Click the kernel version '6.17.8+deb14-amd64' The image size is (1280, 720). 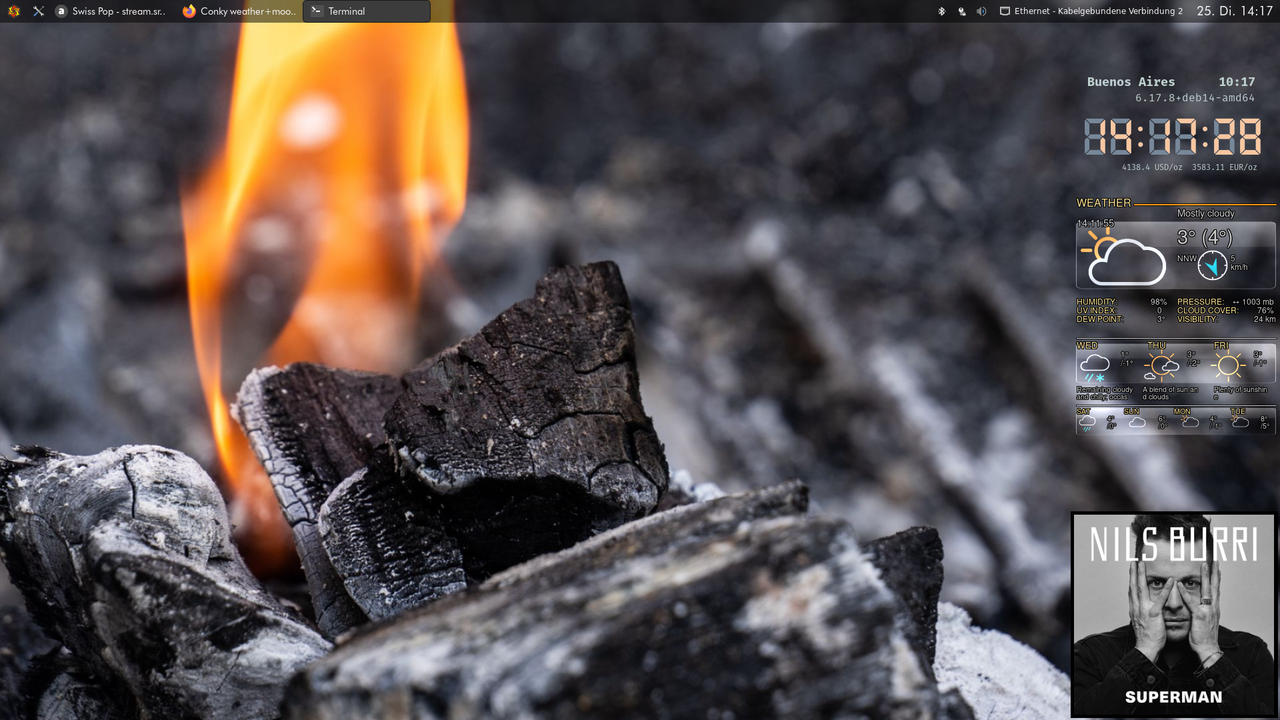point(1195,98)
